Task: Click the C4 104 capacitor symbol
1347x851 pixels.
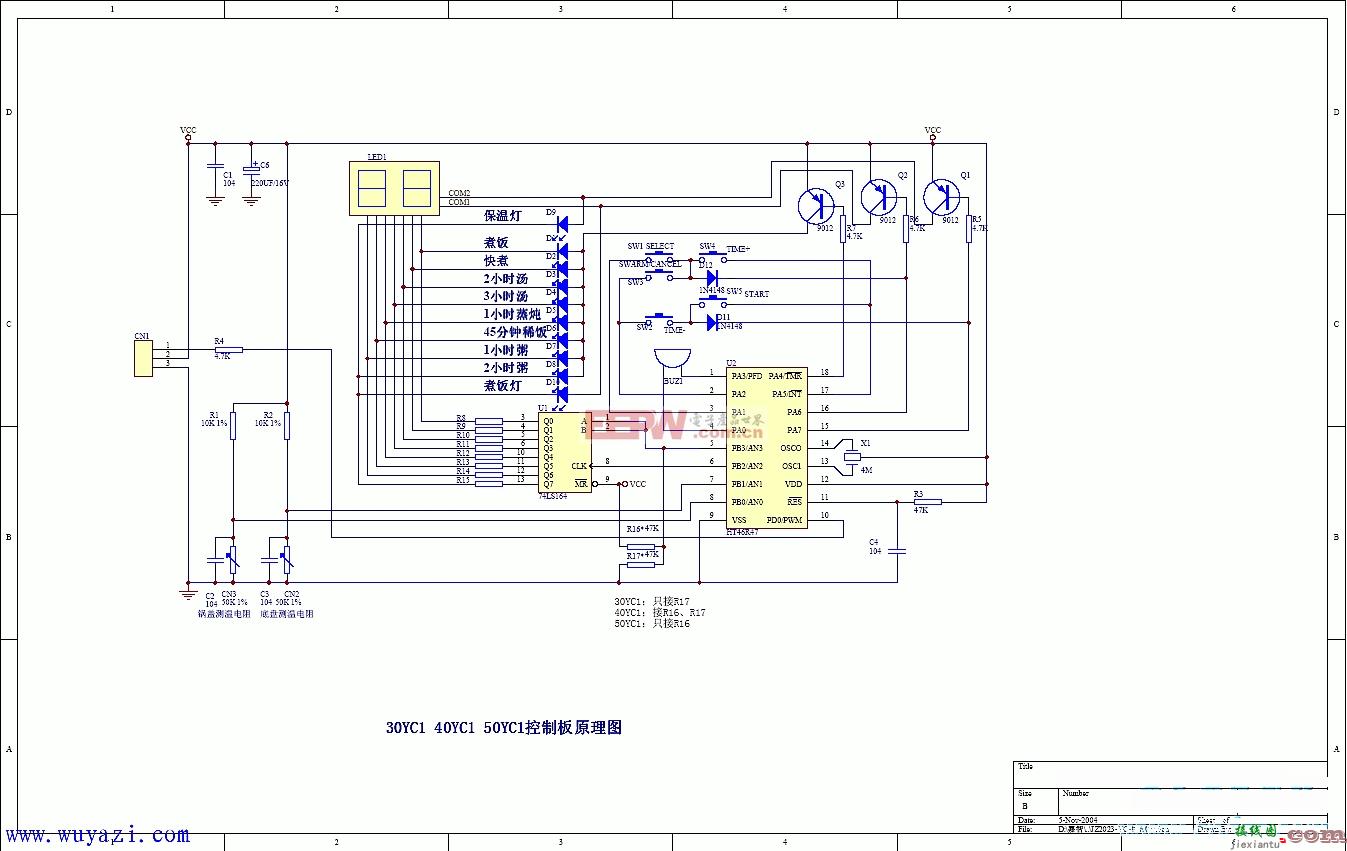Action: click(x=897, y=550)
